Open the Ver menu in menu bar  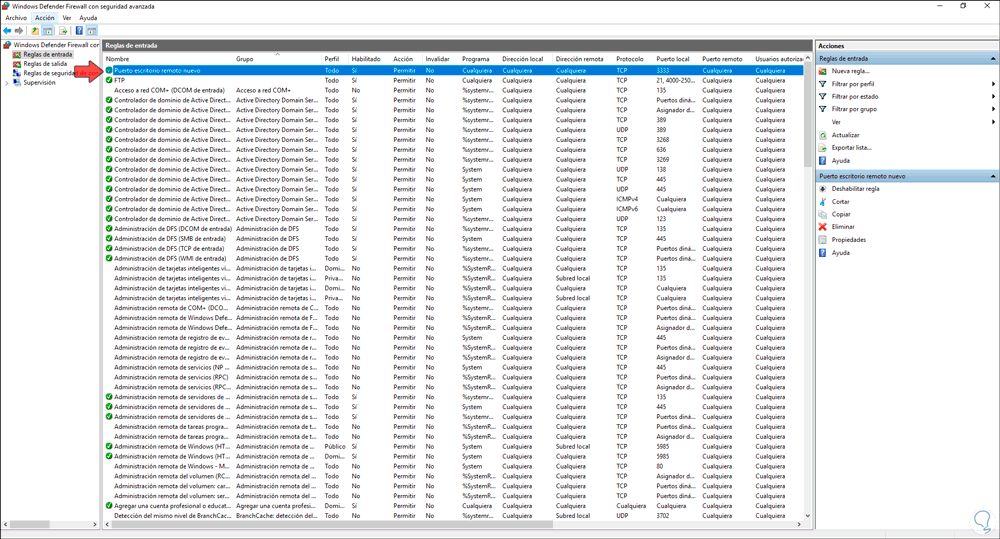[67, 18]
